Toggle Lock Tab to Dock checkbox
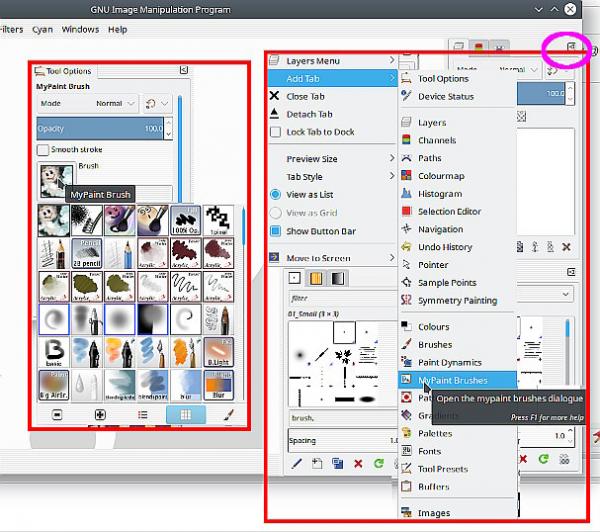The image size is (600, 532). pyautogui.click(x=275, y=132)
